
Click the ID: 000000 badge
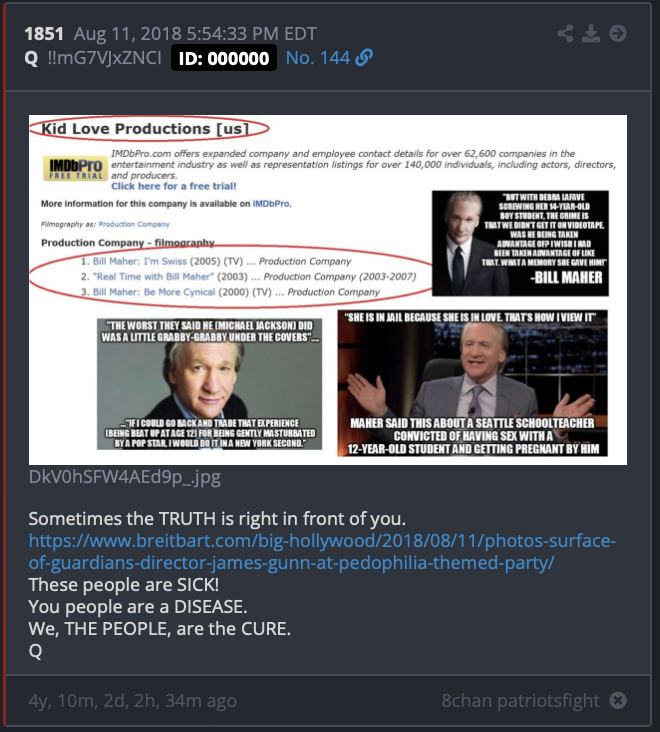pyautogui.click(x=224, y=58)
